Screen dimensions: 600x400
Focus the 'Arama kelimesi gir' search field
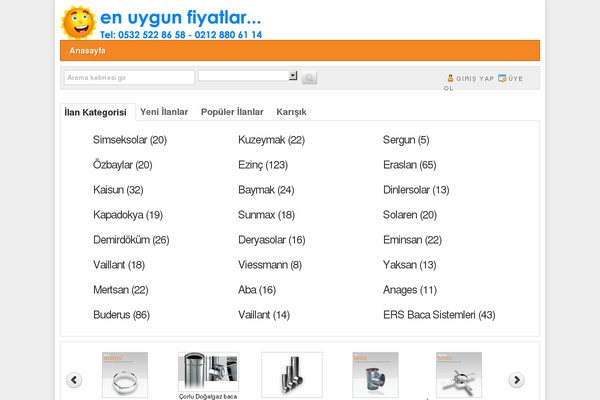[x=129, y=78]
